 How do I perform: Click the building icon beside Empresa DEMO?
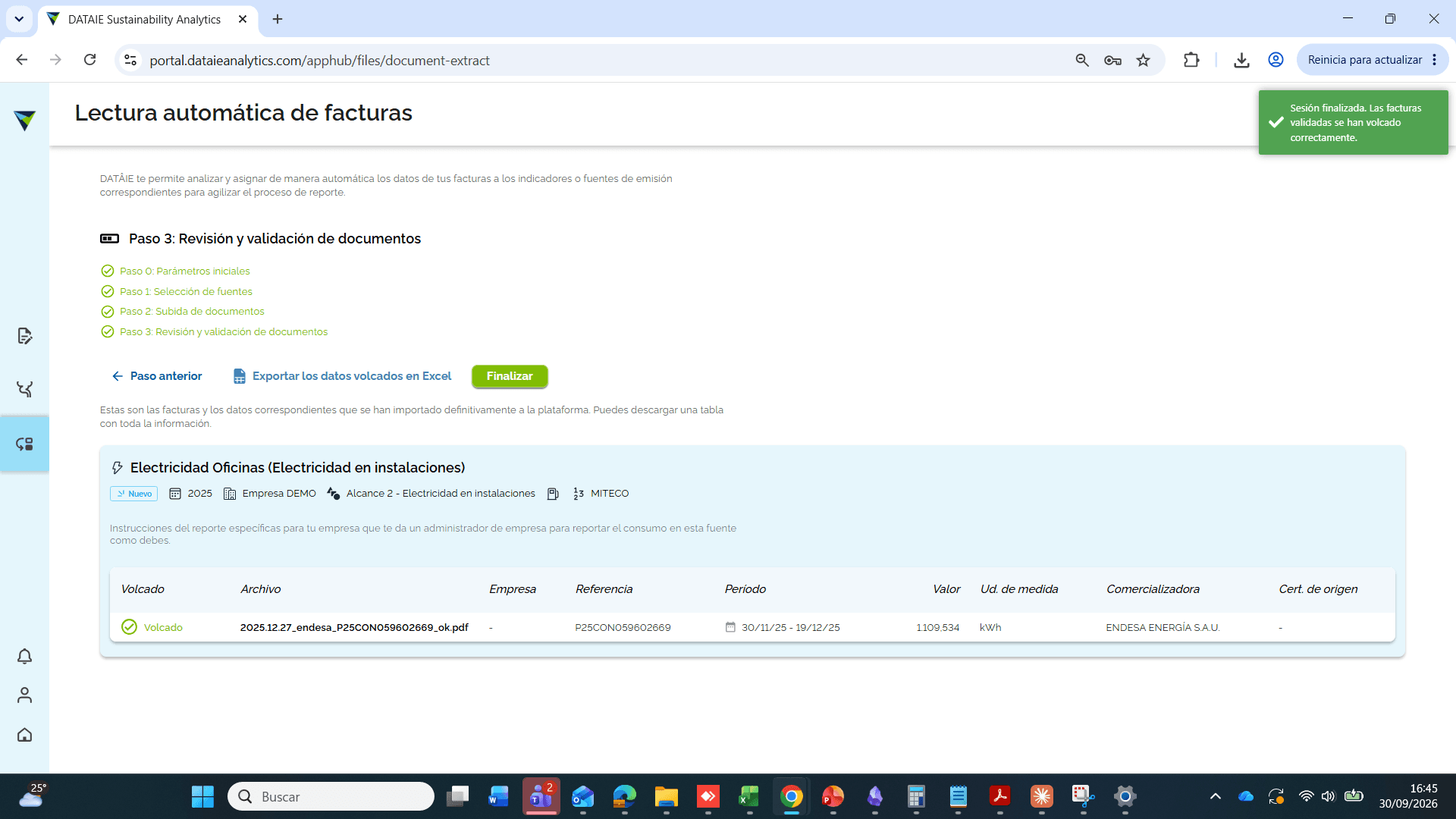230,494
